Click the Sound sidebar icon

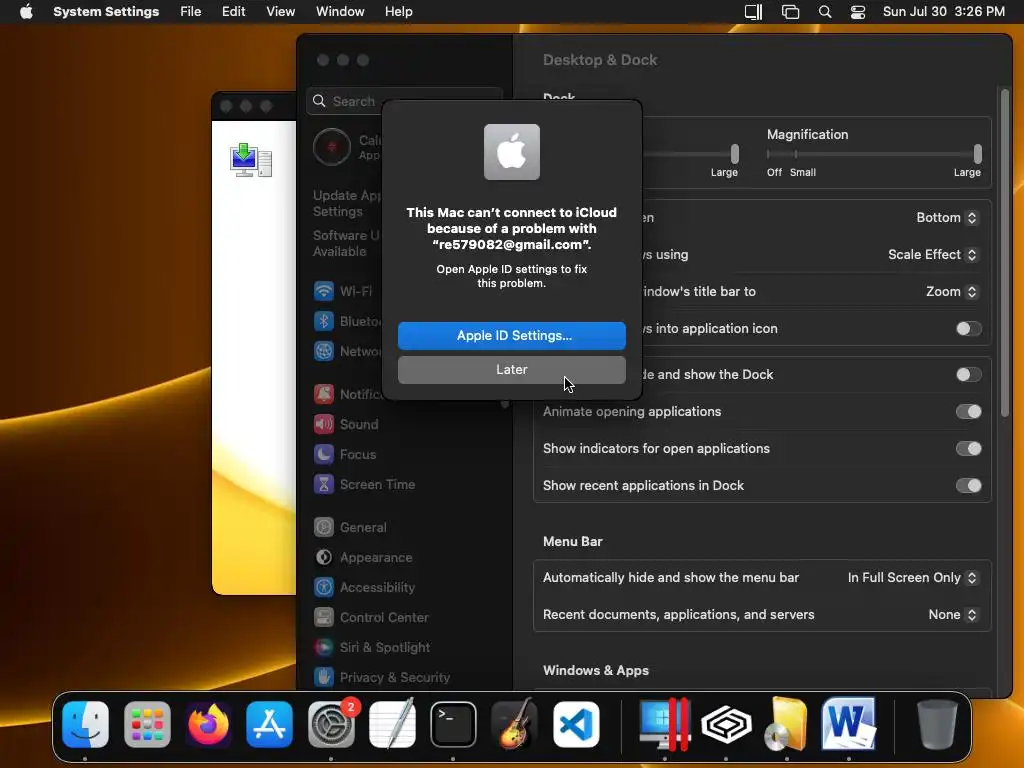[x=324, y=424]
